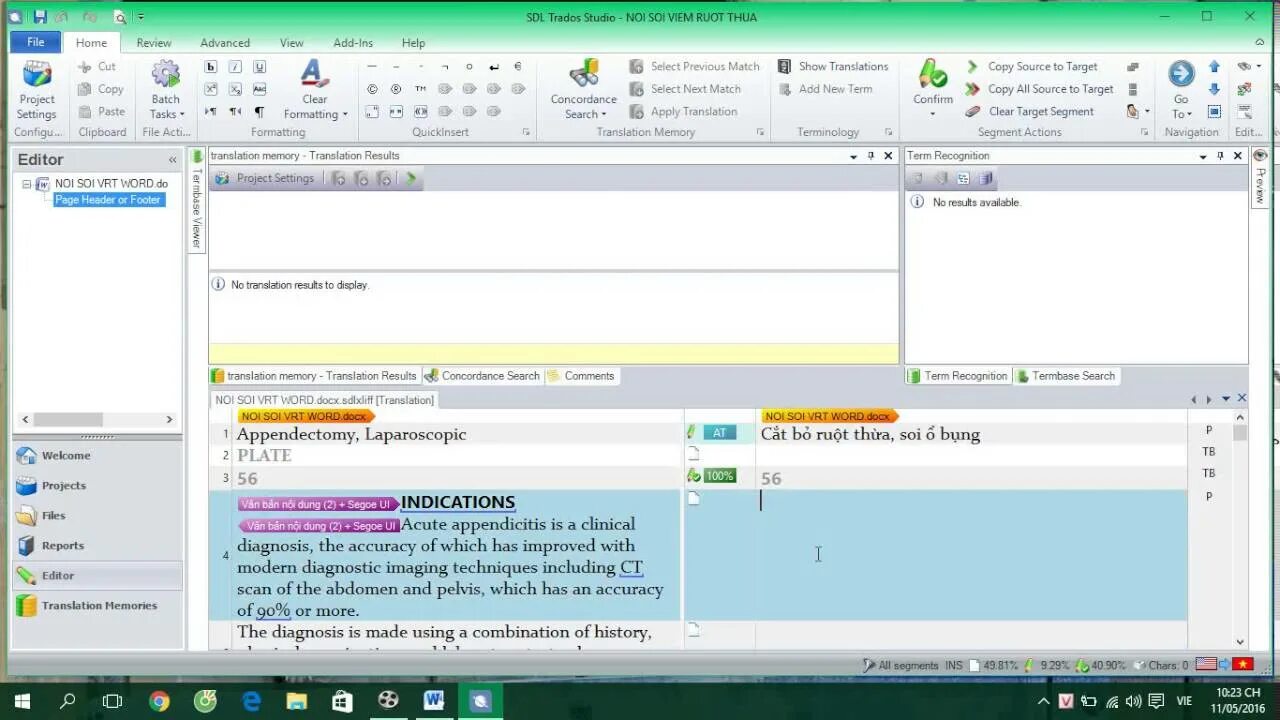Open Term Recognition window position dropdown
The image size is (1280, 720).
coord(1203,156)
